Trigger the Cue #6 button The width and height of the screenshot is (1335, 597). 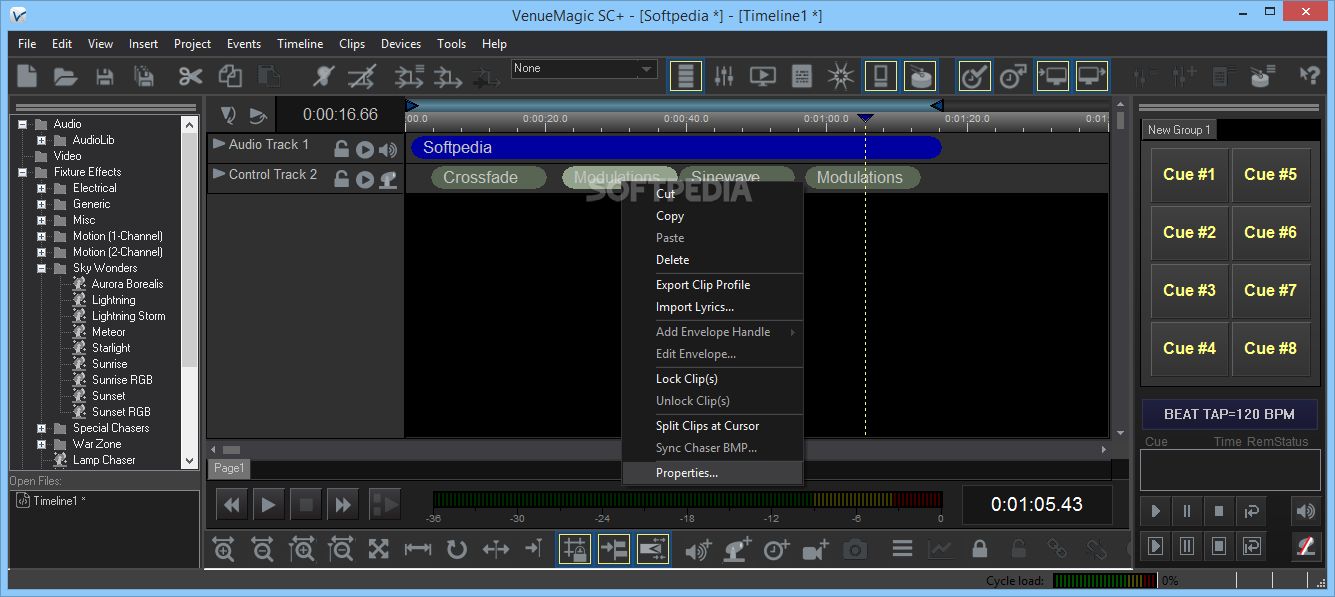[1271, 233]
